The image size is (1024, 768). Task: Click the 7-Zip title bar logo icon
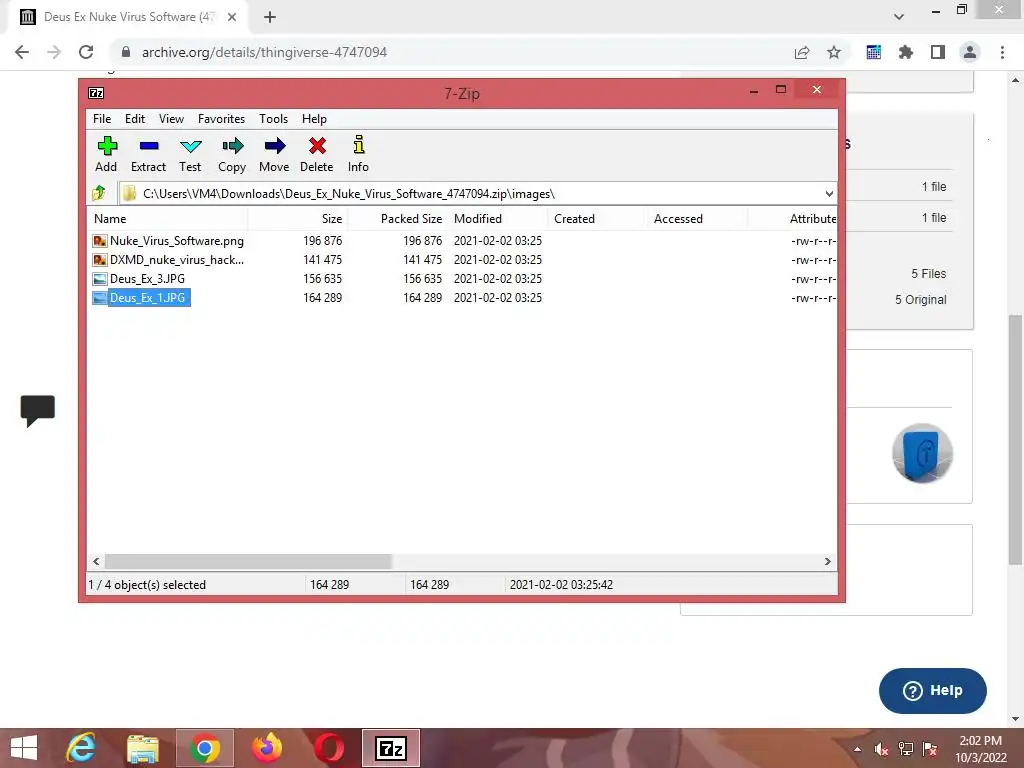96,93
